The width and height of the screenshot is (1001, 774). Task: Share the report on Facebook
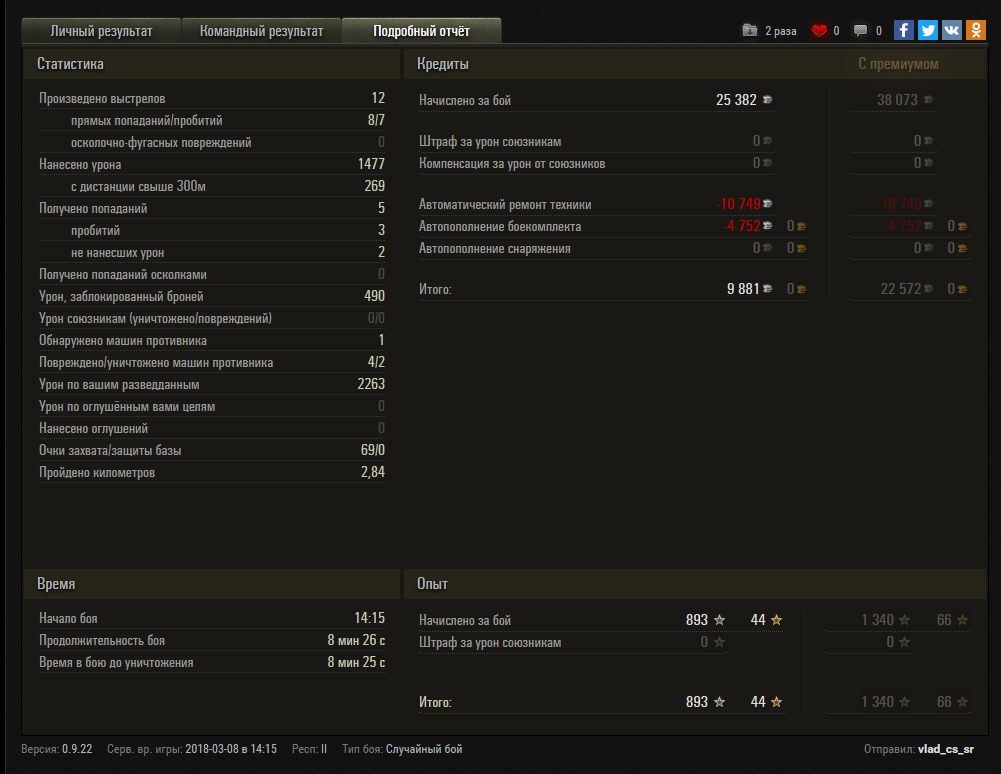(903, 30)
